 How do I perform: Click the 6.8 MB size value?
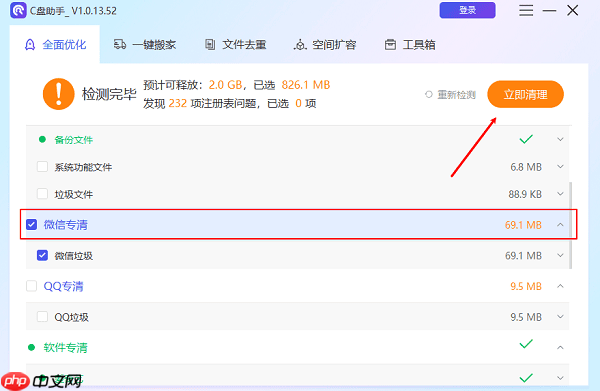coord(526,167)
